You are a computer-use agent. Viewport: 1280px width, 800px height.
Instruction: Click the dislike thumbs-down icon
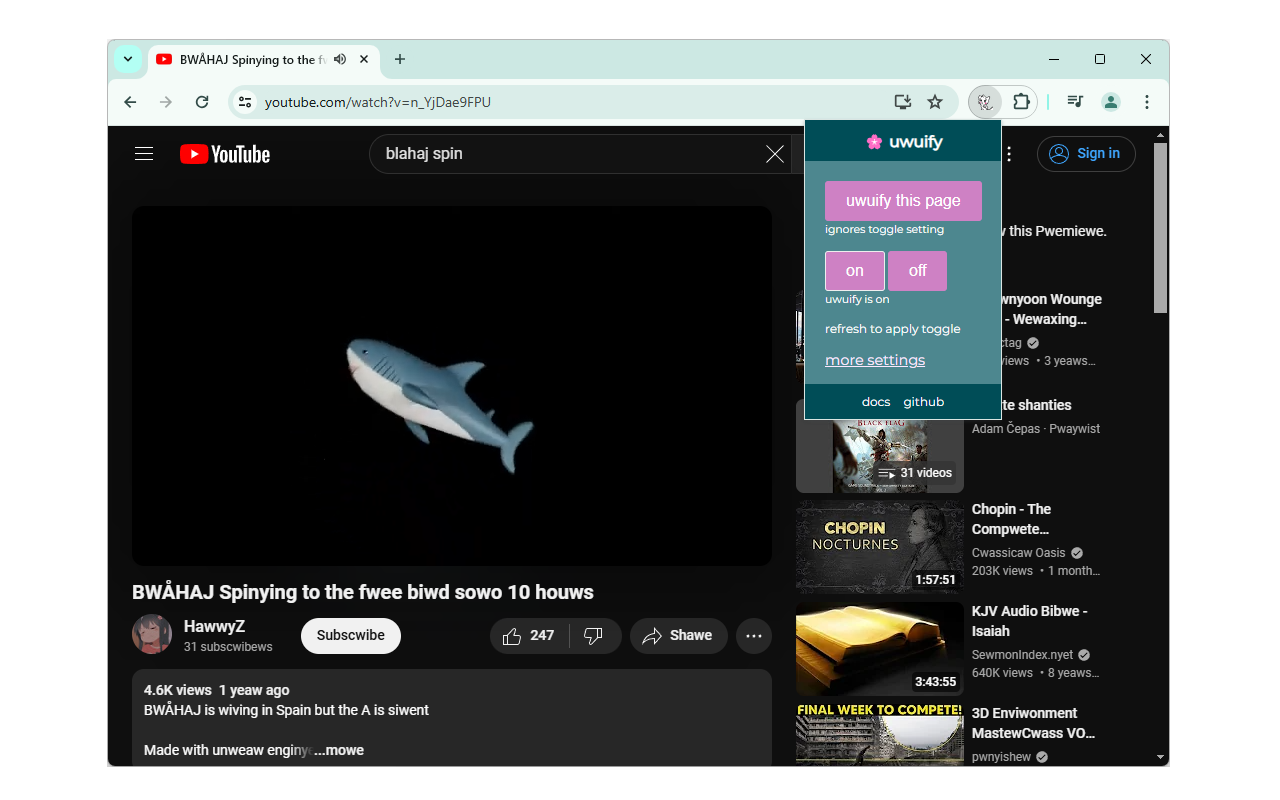click(593, 636)
